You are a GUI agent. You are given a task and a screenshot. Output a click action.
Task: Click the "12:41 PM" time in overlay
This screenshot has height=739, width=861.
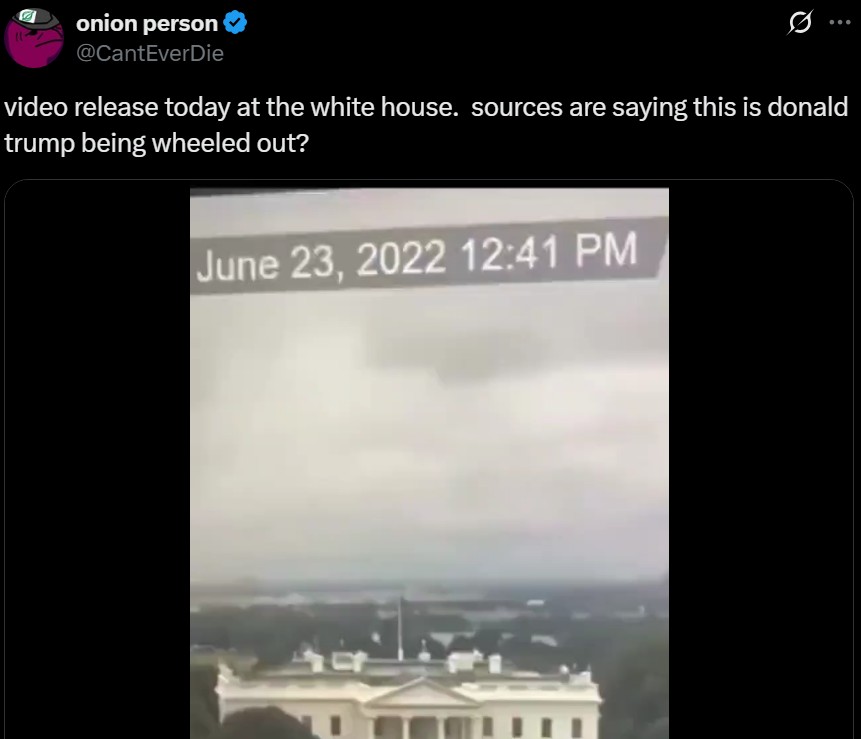click(548, 251)
